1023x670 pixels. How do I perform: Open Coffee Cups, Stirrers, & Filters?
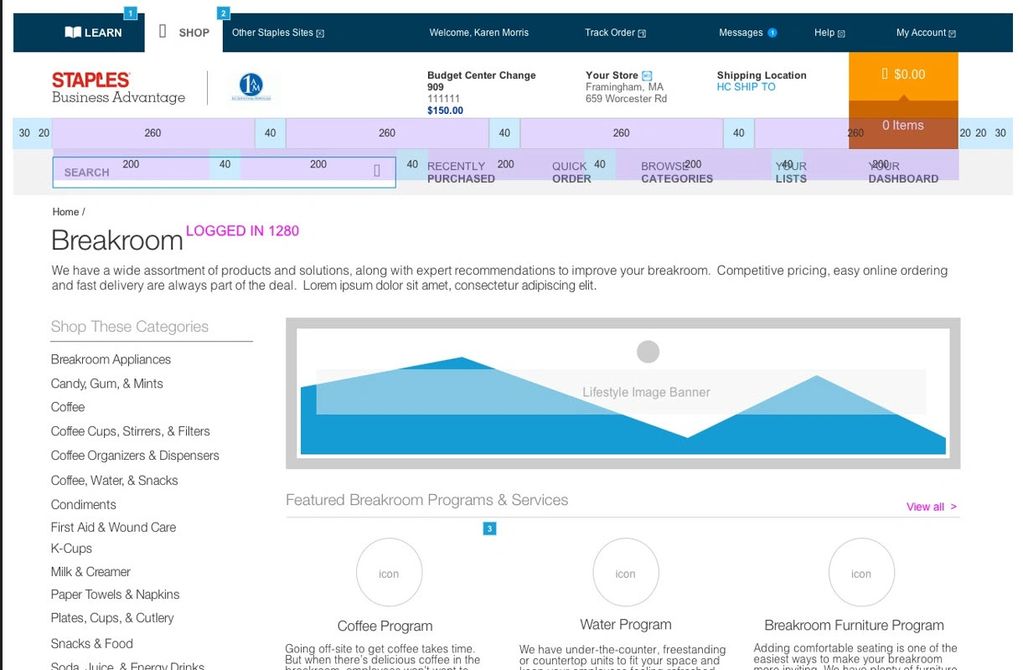tap(130, 431)
